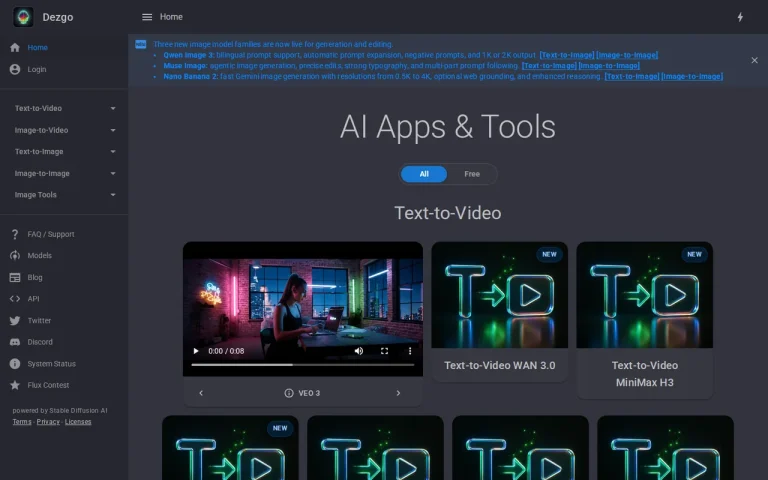This screenshot has height=480, width=768.
Task: Open video fullscreen mode
Action: coord(384,351)
